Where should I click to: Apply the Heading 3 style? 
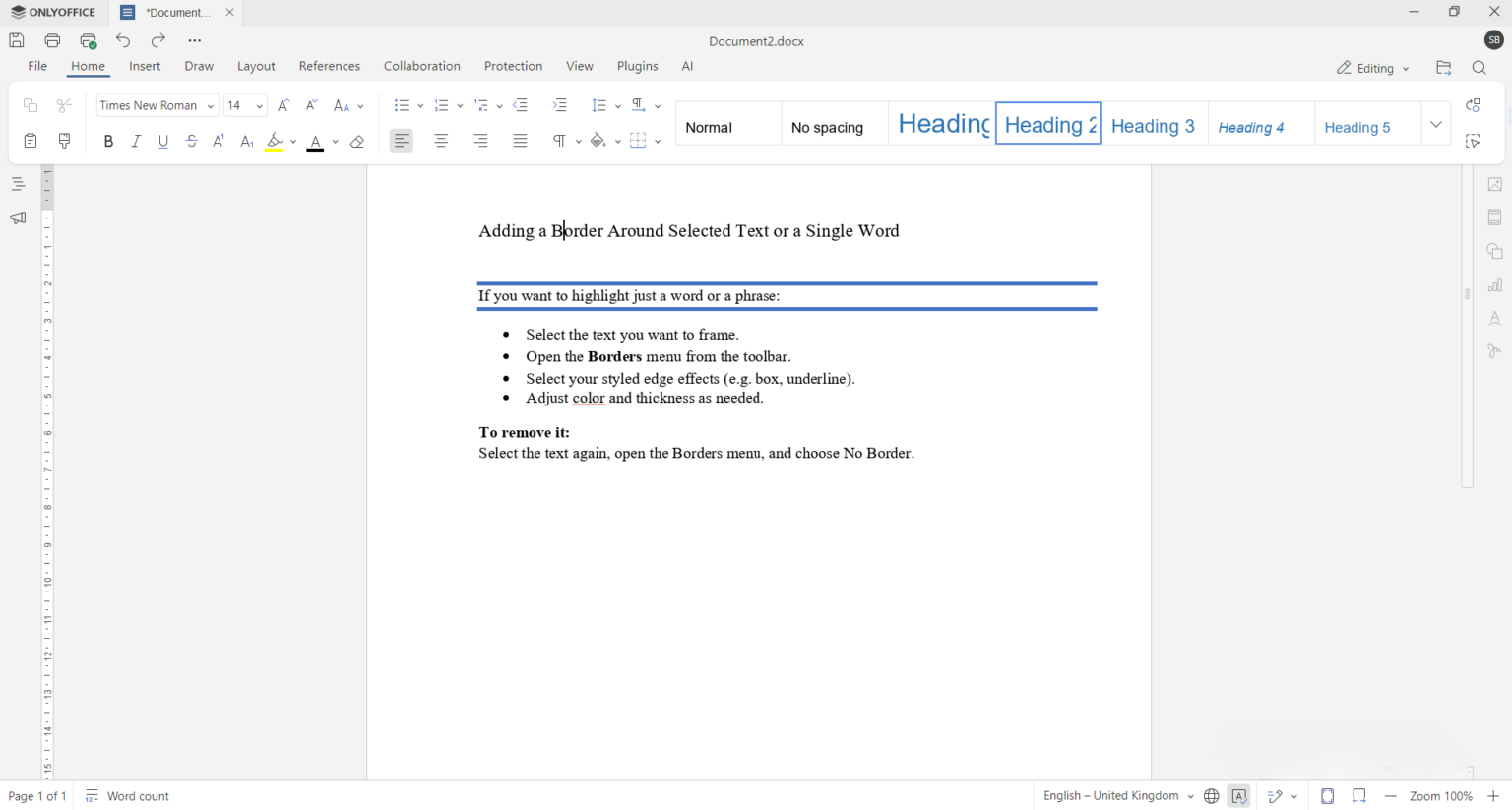click(x=1153, y=126)
